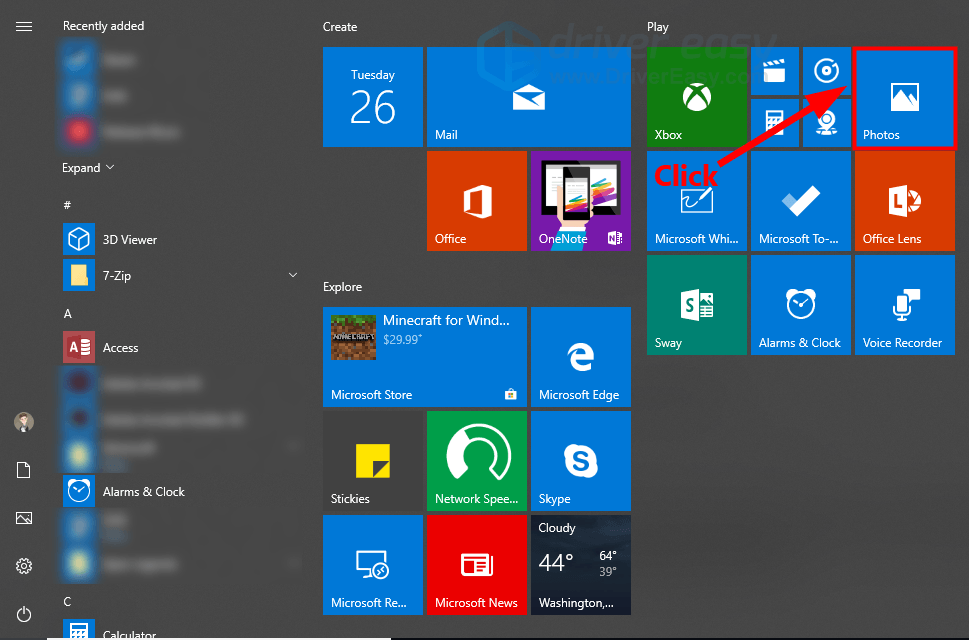Launch the Office tile
This screenshot has width=969, height=640.
point(477,201)
